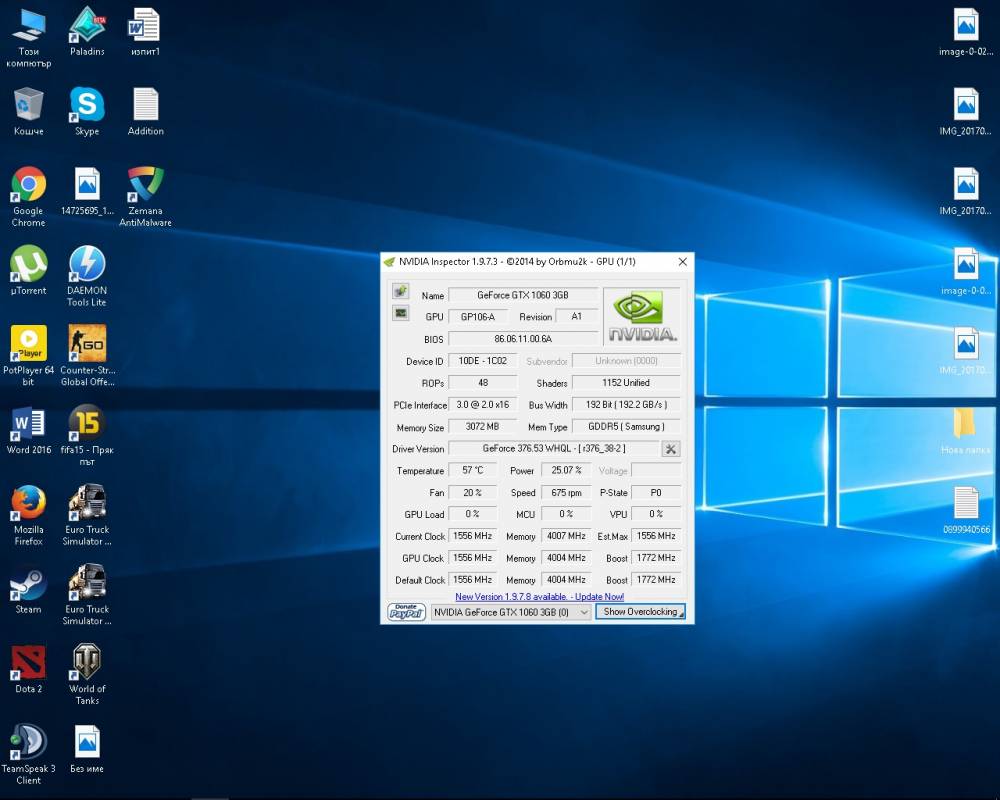This screenshot has height=800, width=1000.
Task: Click the GPU value GP106-A
Action: [x=478, y=317]
